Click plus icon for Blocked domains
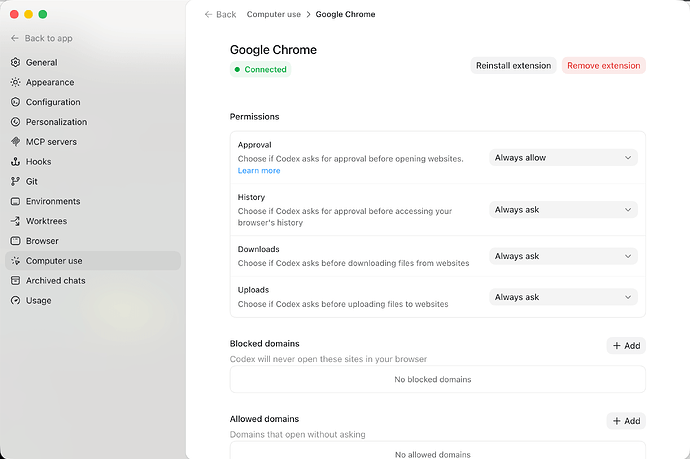Viewport: 690px width, 459px height. [617, 346]
